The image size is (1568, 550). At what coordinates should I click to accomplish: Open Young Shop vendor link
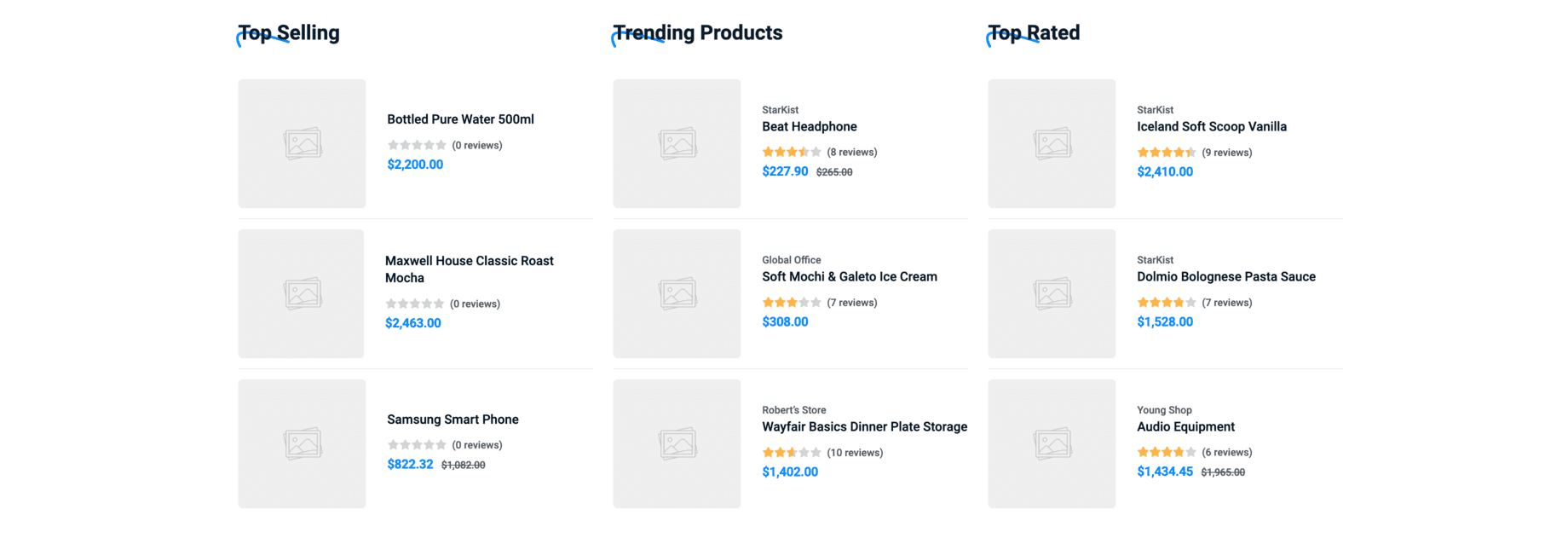[1164, 410]
